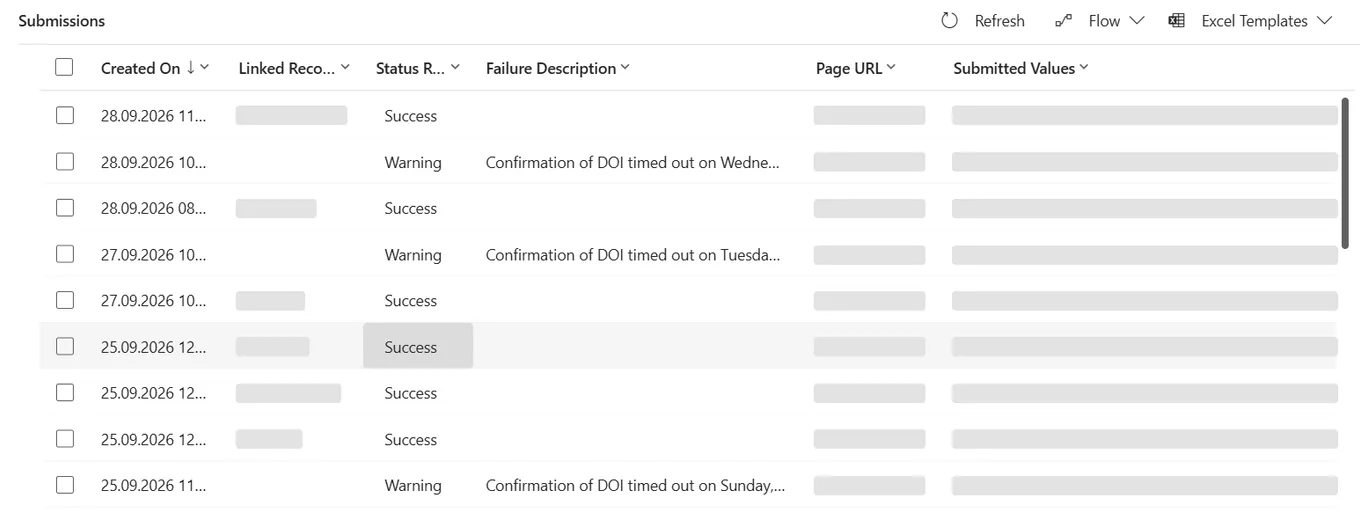Image resolution: width=1360 pixels, height=520 pixels.
Task: Click 'Confirmation of DOI timed out on Sunday,...' text
Action: pyautogui.click(x=635, y=485)
